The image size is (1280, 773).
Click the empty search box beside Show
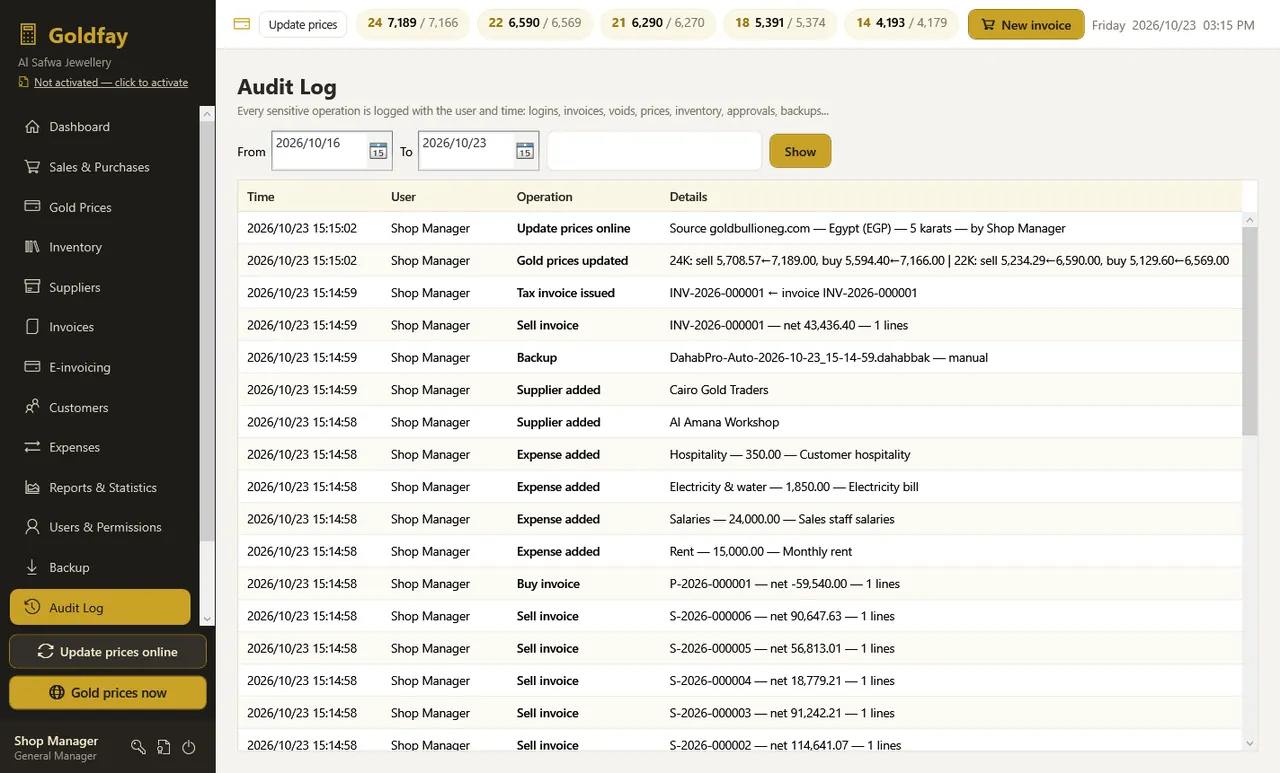pyautogui.click(x=654, y=151)
